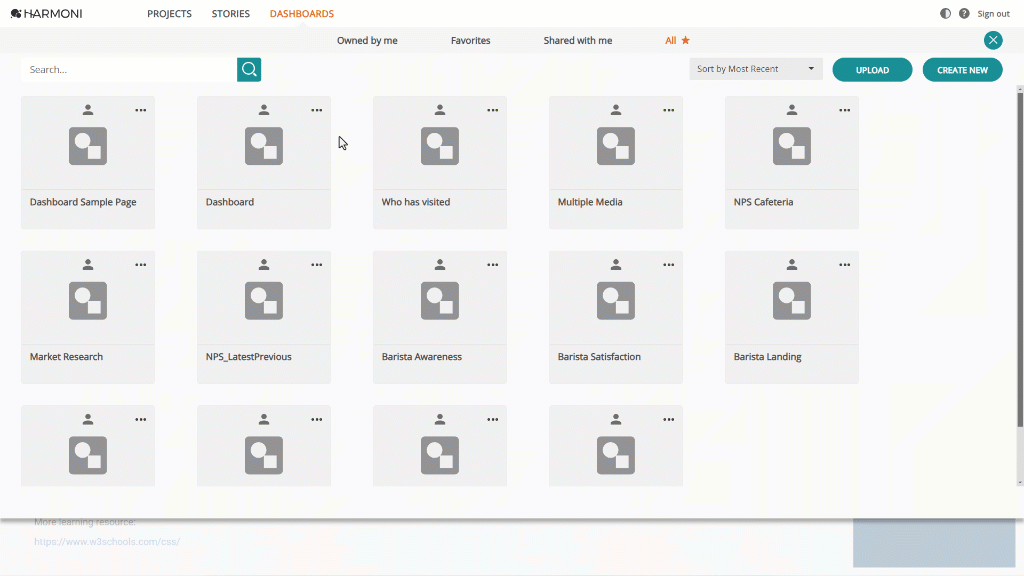This screenshot has width=1024, height=576.
Task: Go to the Stories menu
Action: pos(231,14)
